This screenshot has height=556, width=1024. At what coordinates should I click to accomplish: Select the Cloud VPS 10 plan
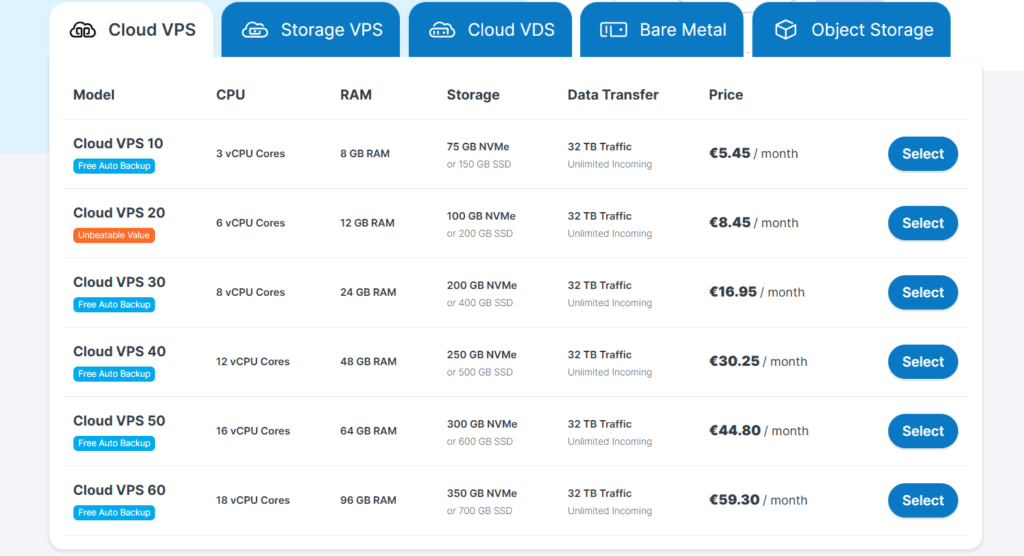coord(922,154)
